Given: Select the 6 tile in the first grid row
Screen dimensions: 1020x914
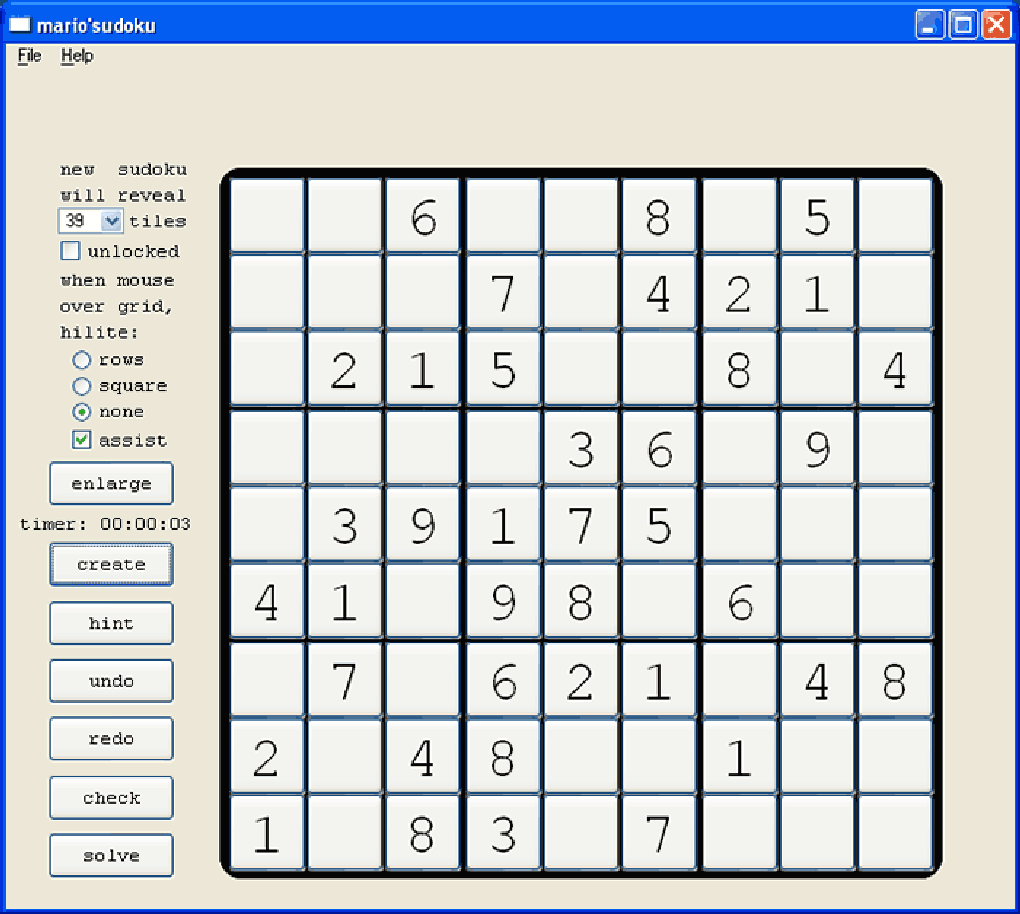Looking at the screenshot, I should (x=423, y=216).
